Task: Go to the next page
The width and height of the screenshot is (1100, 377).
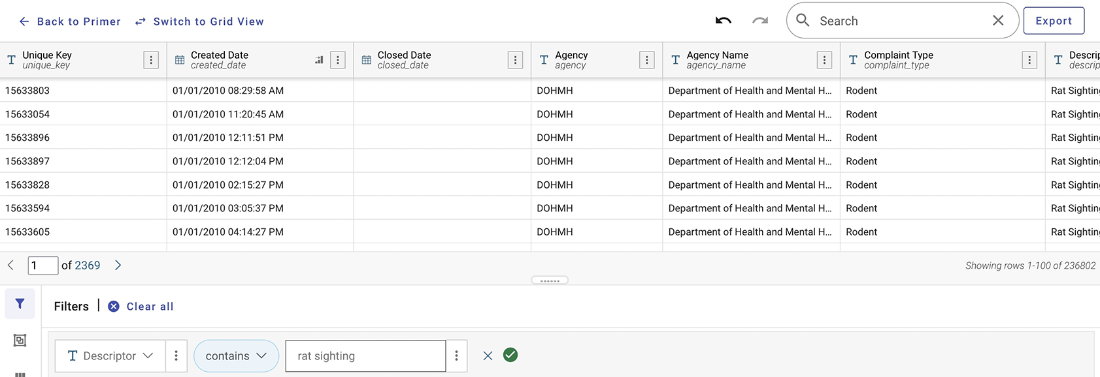Action: (x=118, y=265)
